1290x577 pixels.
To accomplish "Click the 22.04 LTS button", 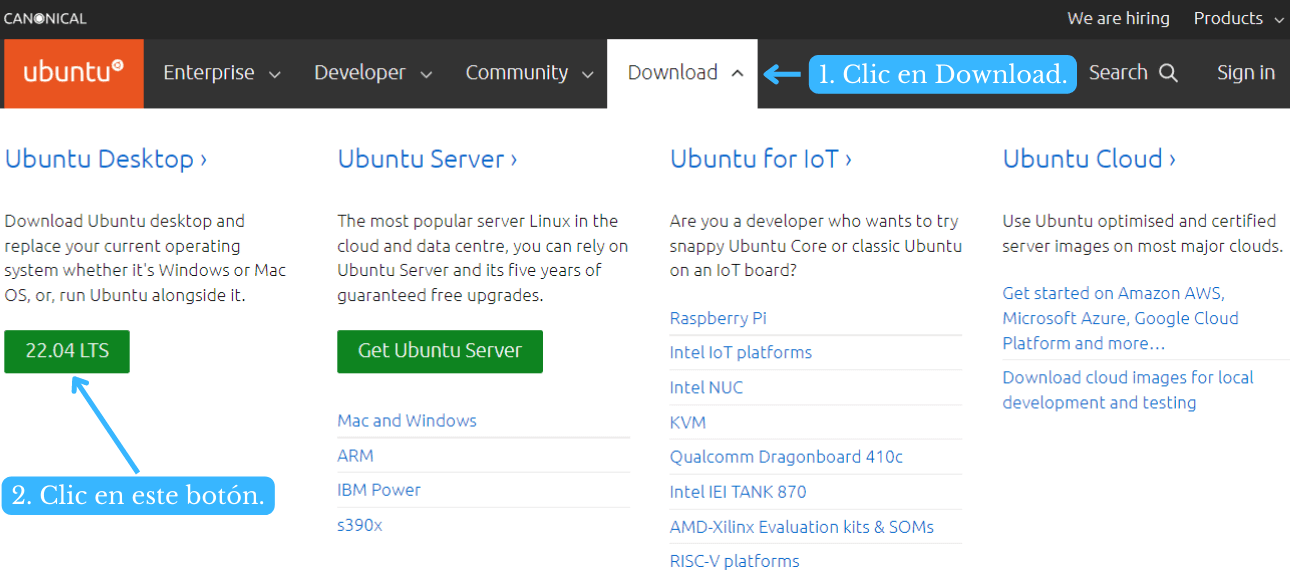I will point(66,351).
